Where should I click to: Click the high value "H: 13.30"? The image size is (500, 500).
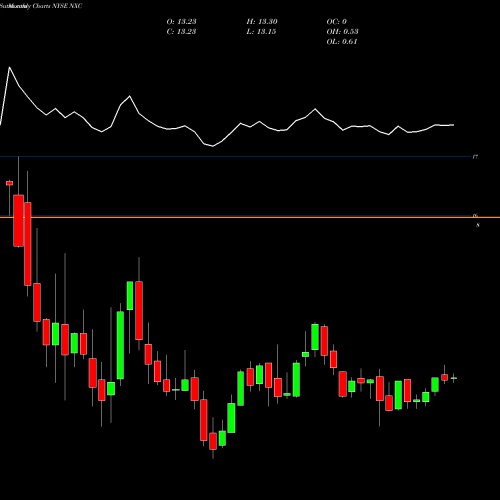pos(262,22)
